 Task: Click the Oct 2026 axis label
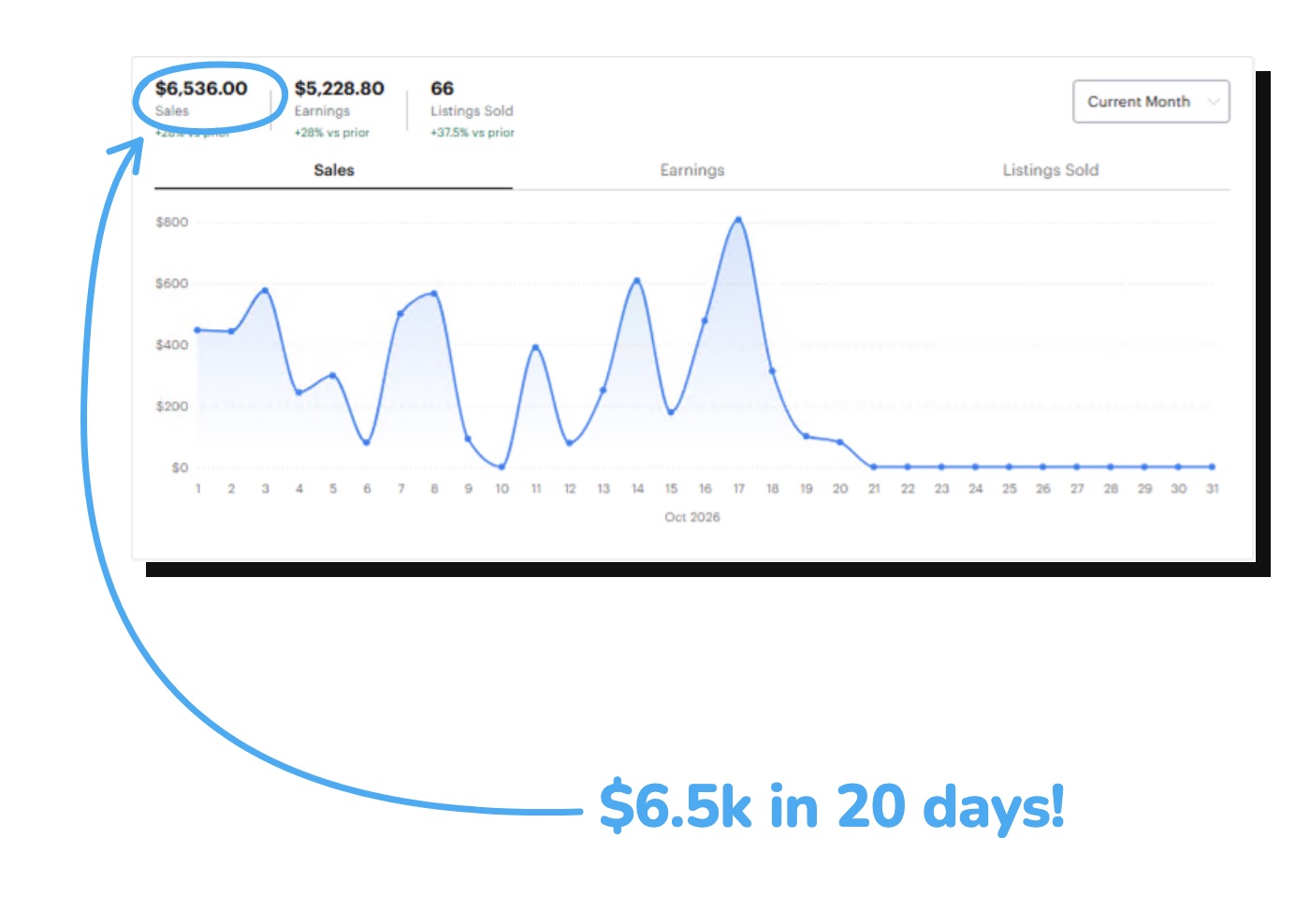coord(692,517)
